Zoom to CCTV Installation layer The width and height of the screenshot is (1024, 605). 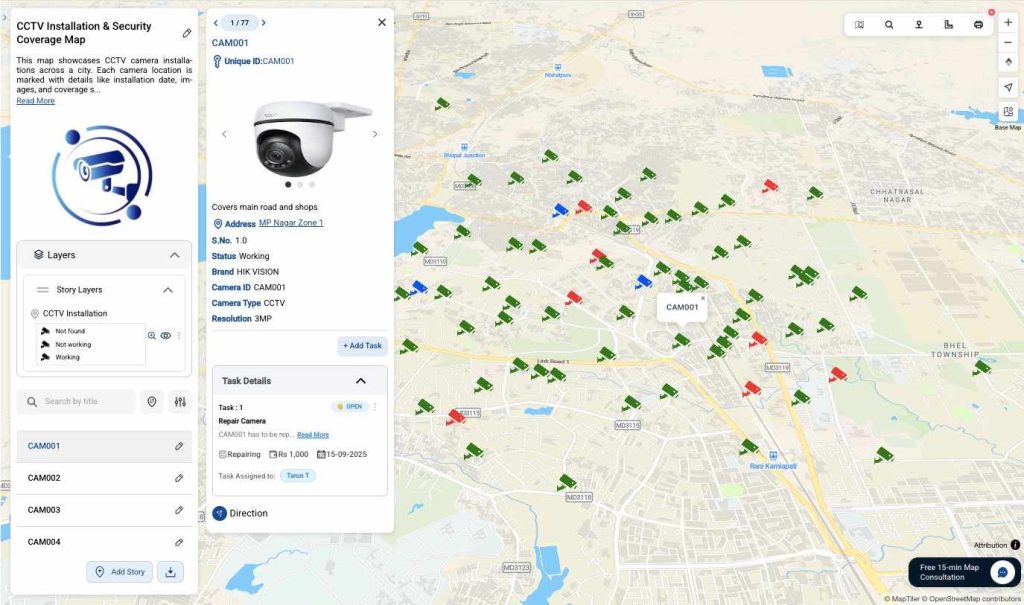152,336
